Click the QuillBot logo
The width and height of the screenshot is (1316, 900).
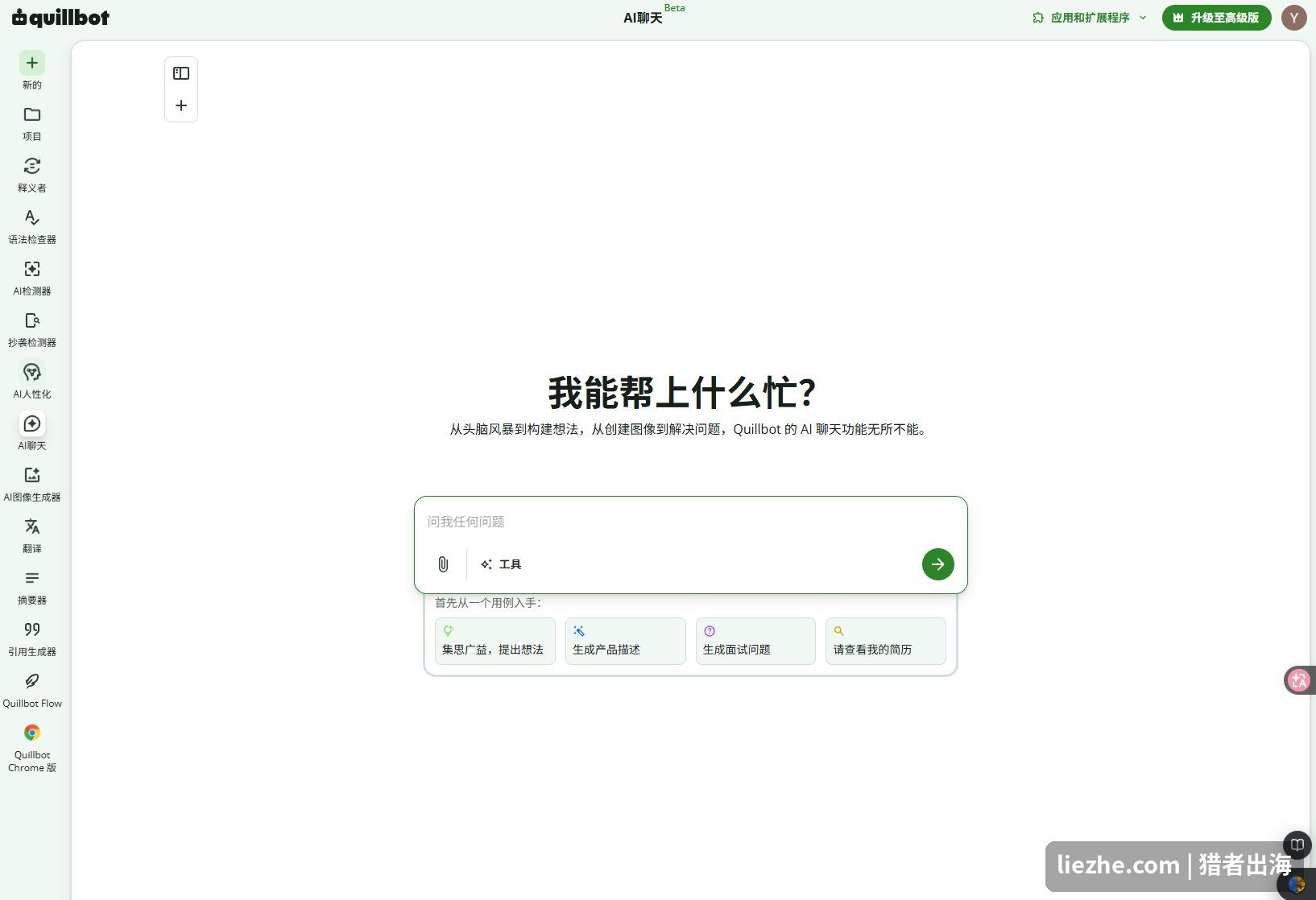(60, 17)
